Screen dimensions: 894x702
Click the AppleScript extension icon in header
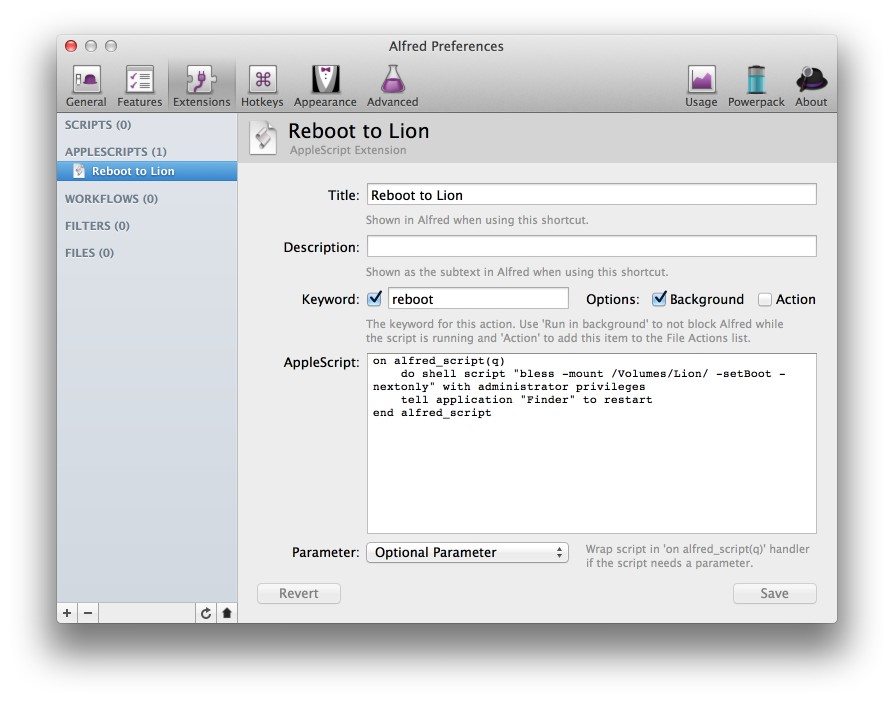tap(263, 137)
